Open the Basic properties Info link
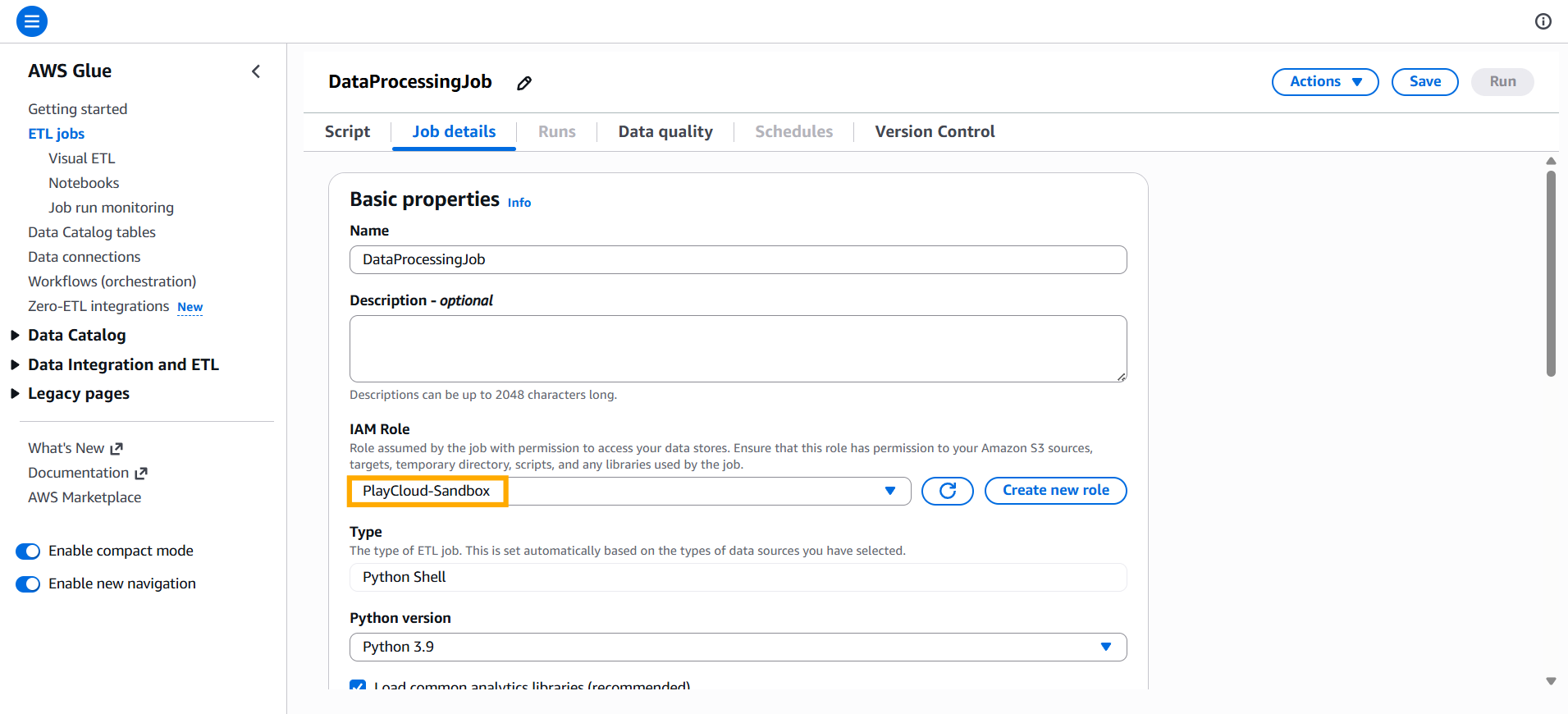The height and width of the screenshot is (714, 1568). click(519, 203)
